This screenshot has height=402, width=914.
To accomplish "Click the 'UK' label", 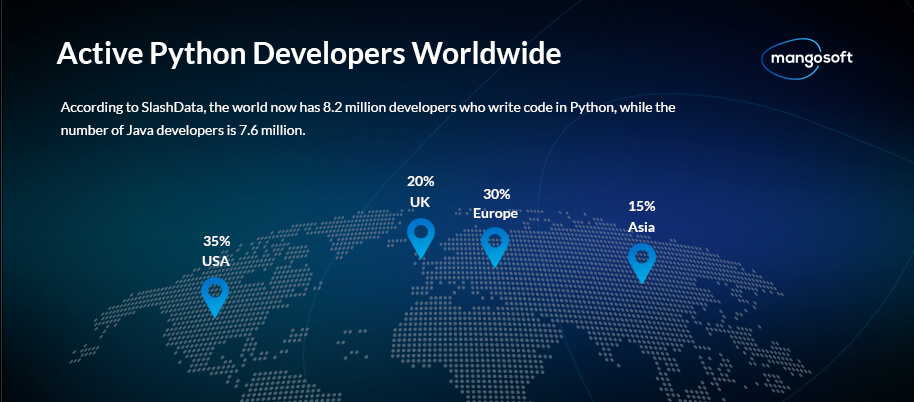I will click(420, 202).
